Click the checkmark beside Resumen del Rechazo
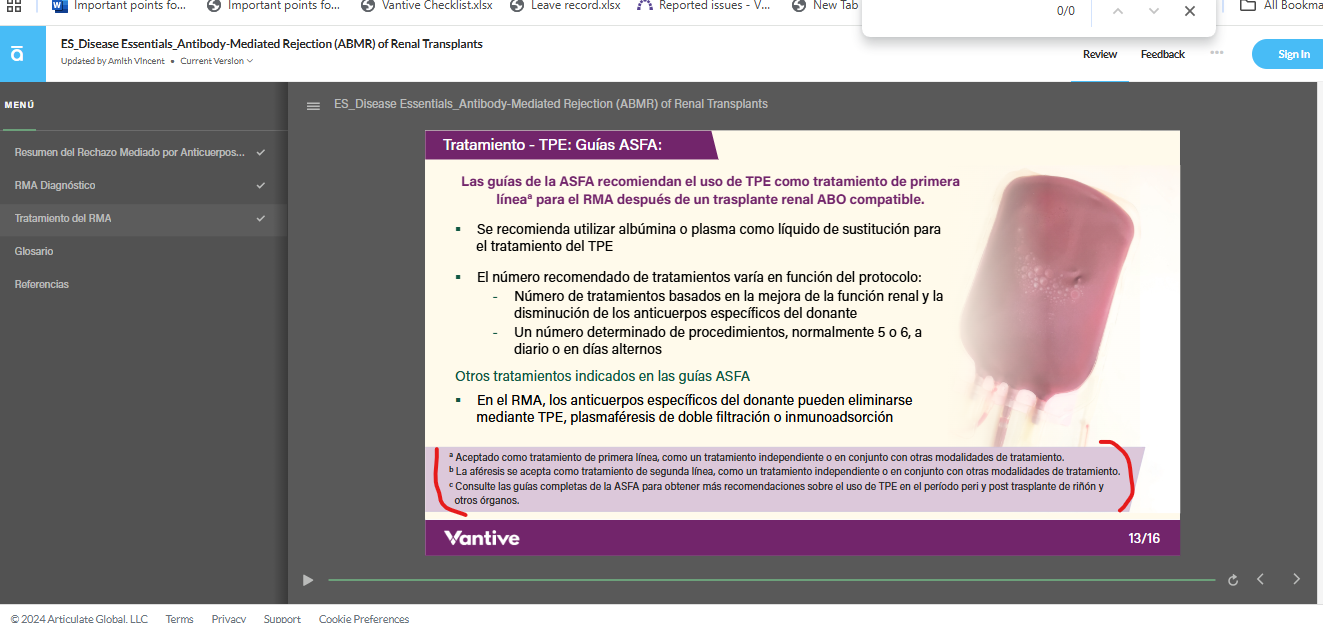This screenshot has height=623, width=1323. tap(261, 152)
